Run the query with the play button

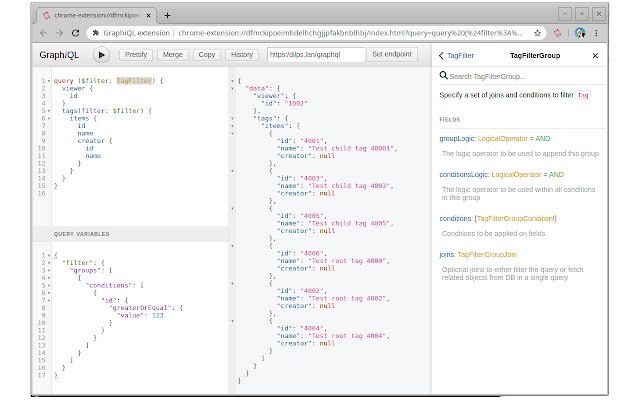click(101, 55)
